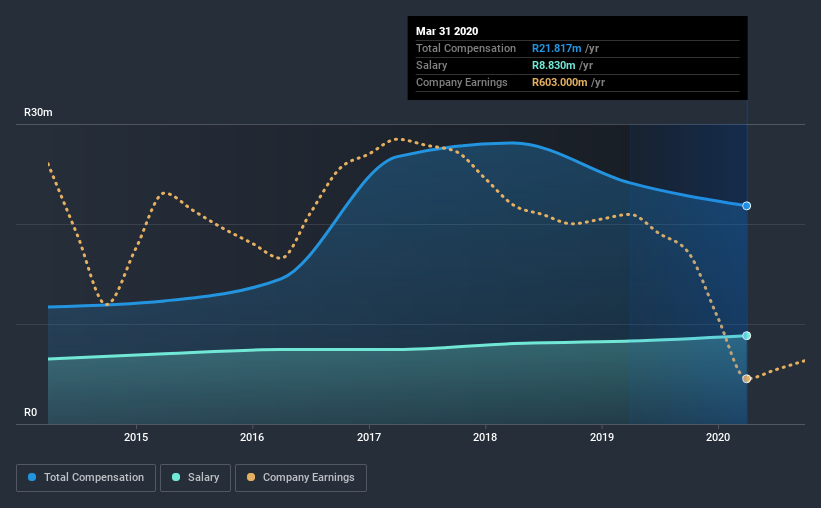The width and height of the screenshot is (821, 508).
Task: Click the teal Salary data point
Action: pos(747,336)
